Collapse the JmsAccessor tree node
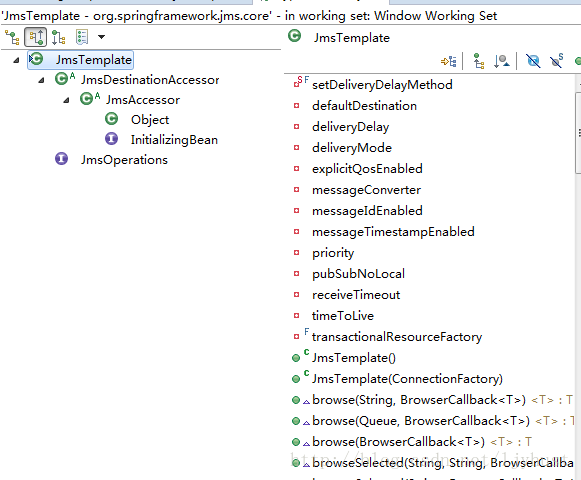The height and width of the screenshot is (480, 581). click(x=66, y=100)
